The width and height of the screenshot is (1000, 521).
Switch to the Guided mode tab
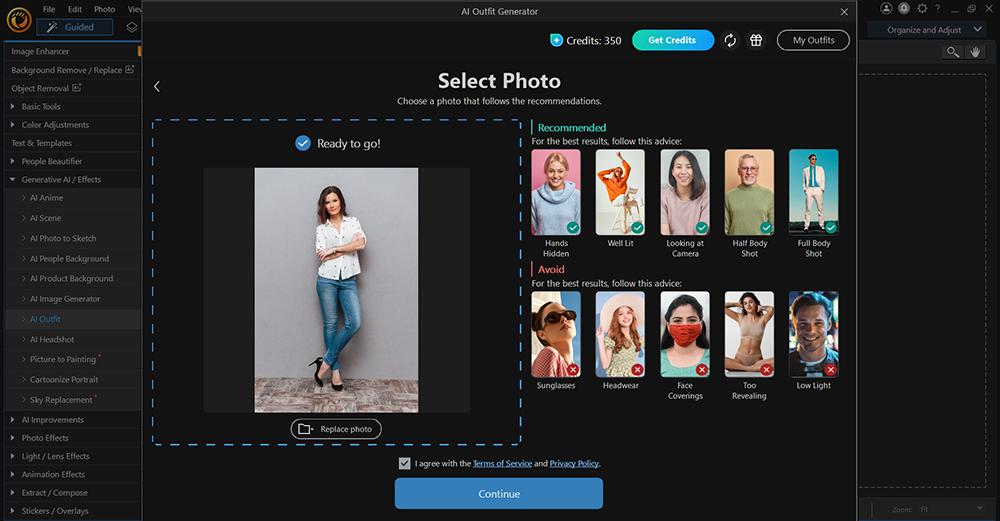[75, 27]
